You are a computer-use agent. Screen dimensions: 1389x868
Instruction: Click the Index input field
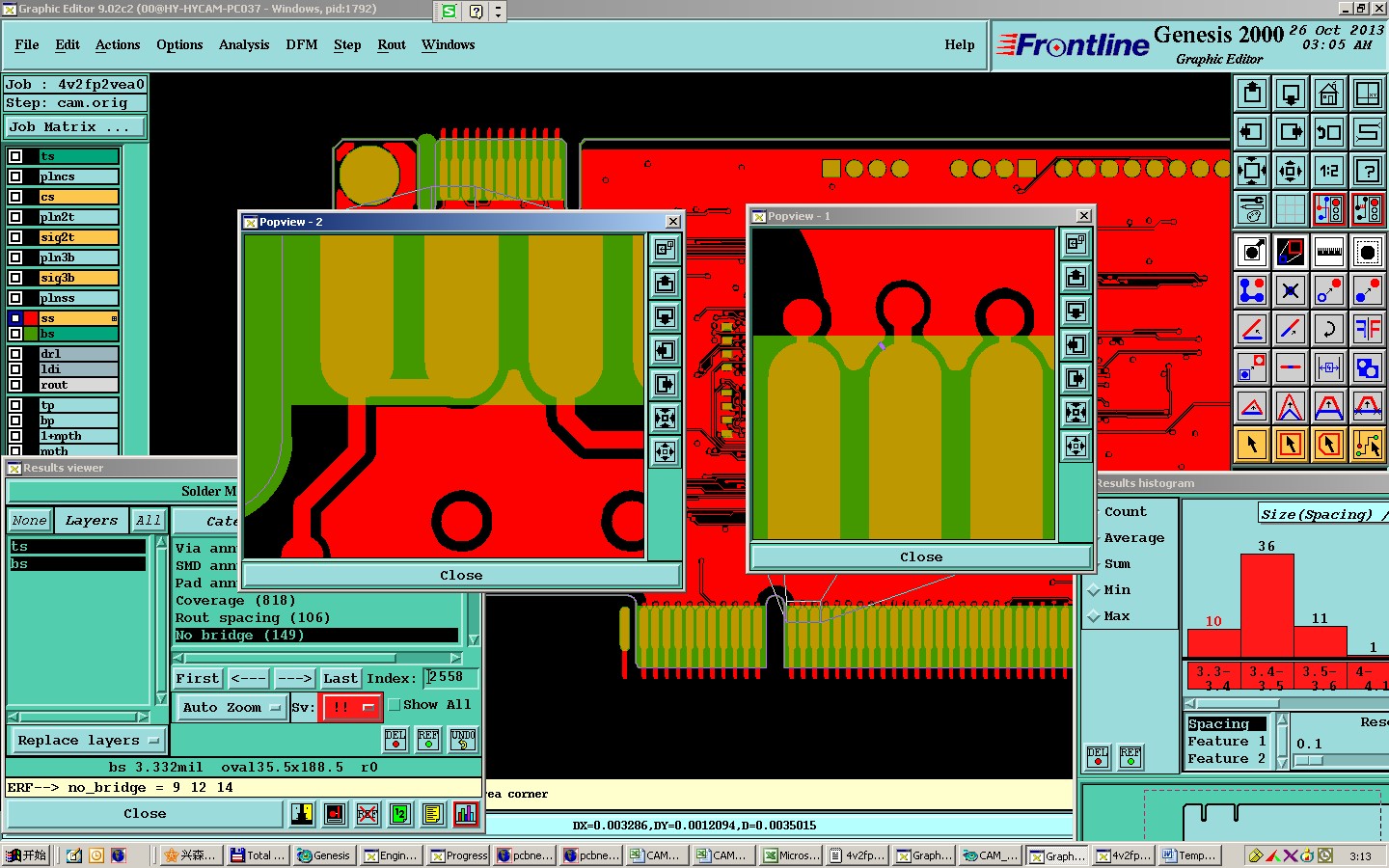(x=451, y=677)
